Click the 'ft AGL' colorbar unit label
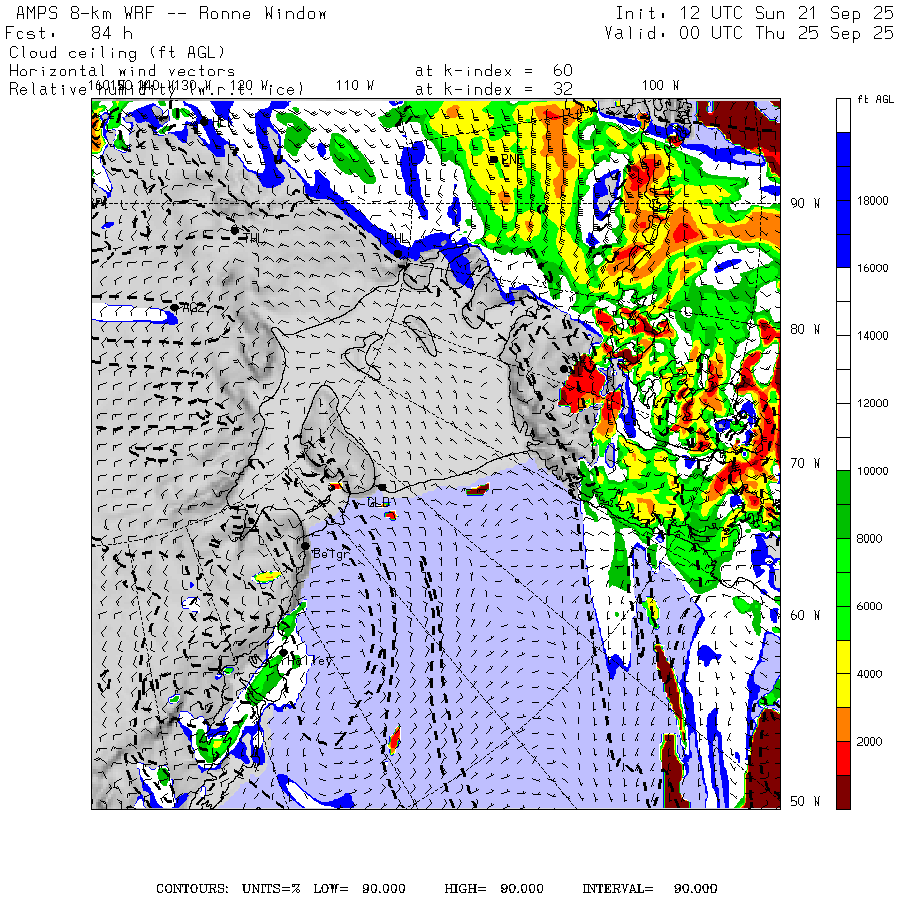The width and height of the screenshot is (900, 900). (x=876, y=99)
